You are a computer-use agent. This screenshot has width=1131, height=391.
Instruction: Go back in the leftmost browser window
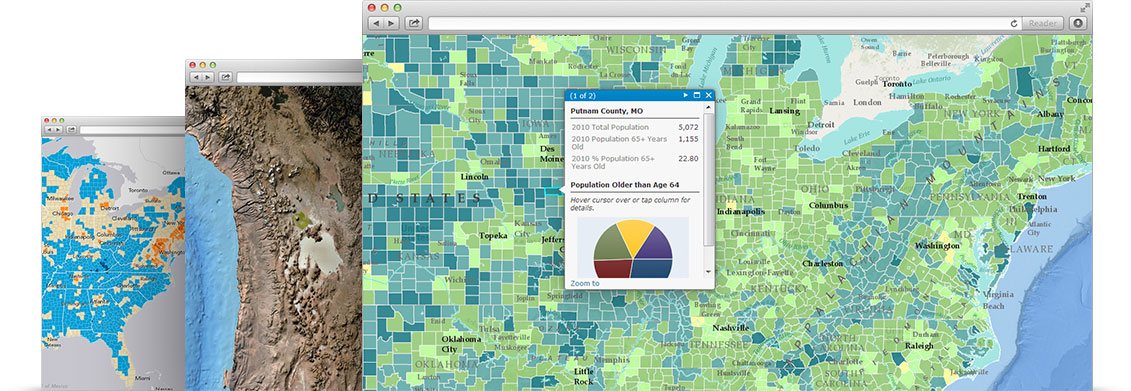[50, 129]
